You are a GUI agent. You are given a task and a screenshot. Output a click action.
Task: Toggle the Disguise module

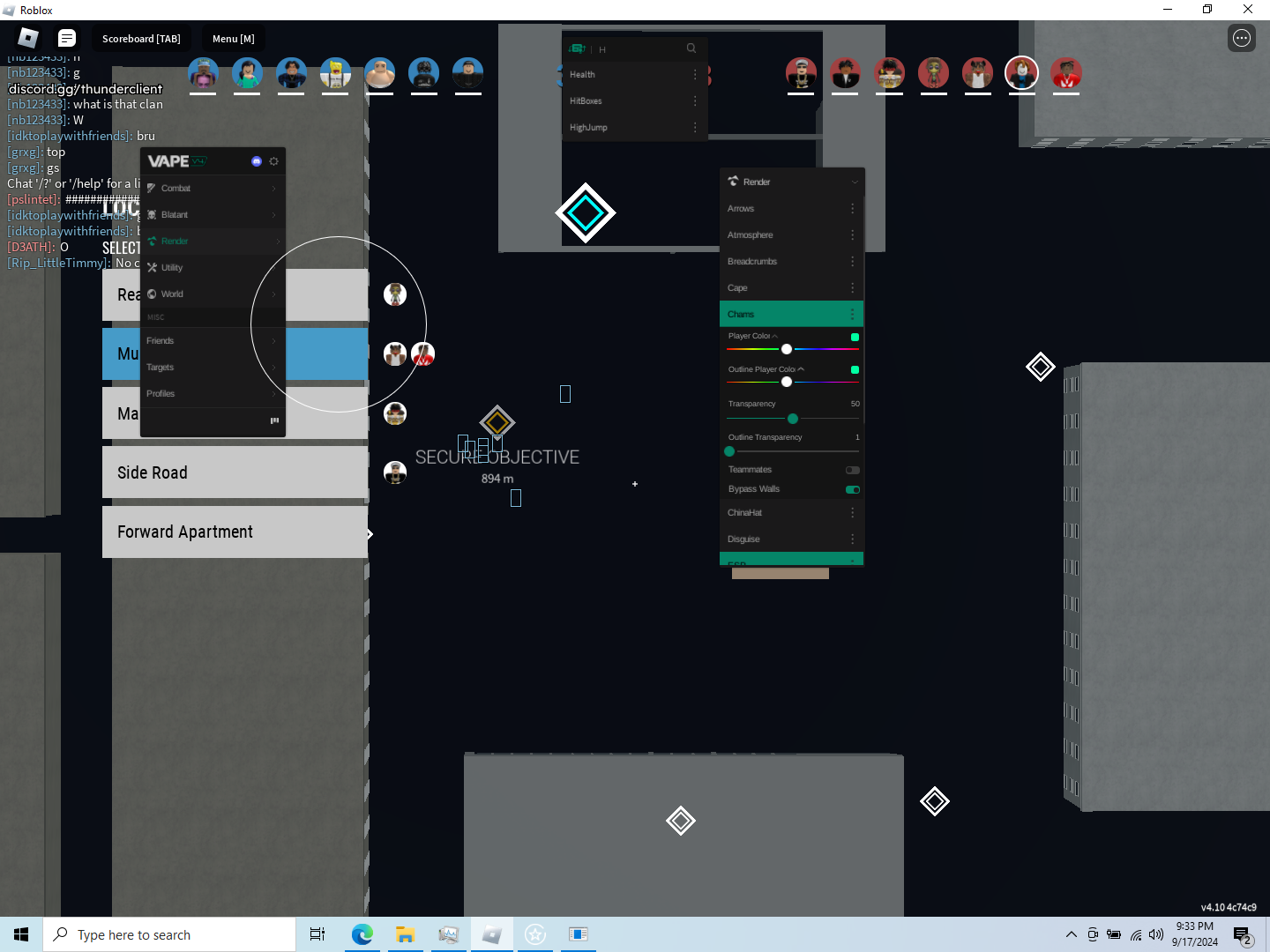point(791,539)
